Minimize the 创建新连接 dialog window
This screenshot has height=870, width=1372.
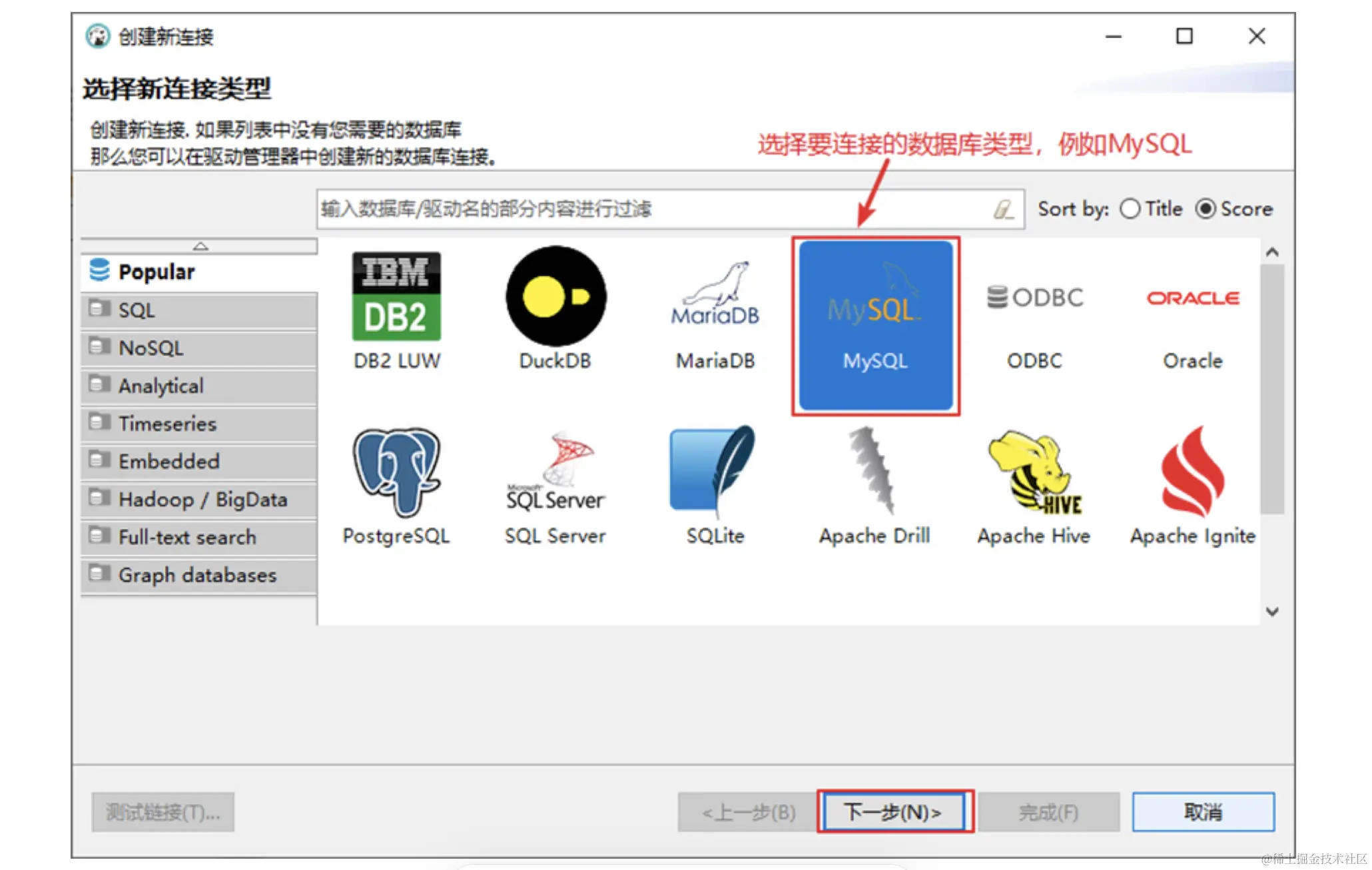pyautogui.click(x=1114, y=36)
